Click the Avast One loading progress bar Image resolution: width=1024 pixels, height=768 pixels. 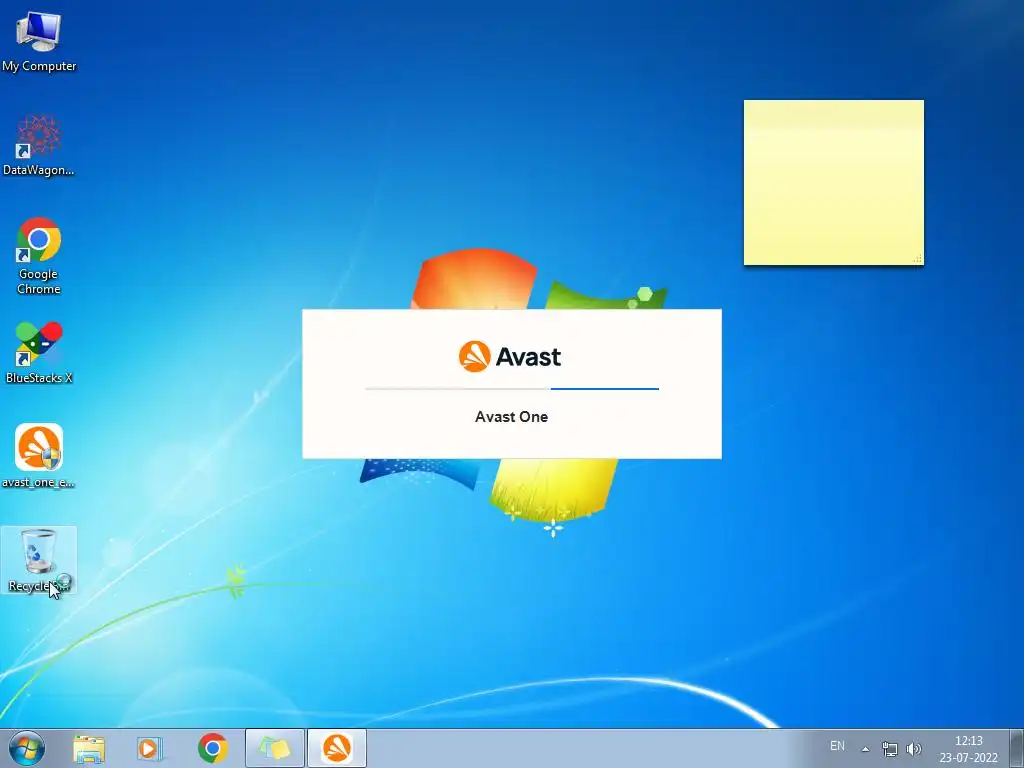pos(512,389)
